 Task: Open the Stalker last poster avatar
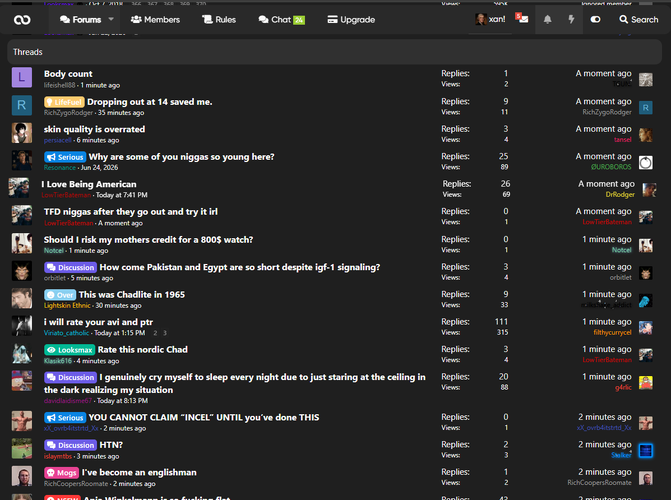pos(646,451)
